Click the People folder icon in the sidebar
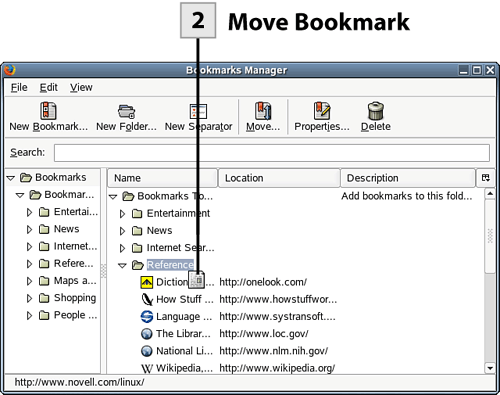Viewport: 500px width, 395px height. [x=44, y=315]
